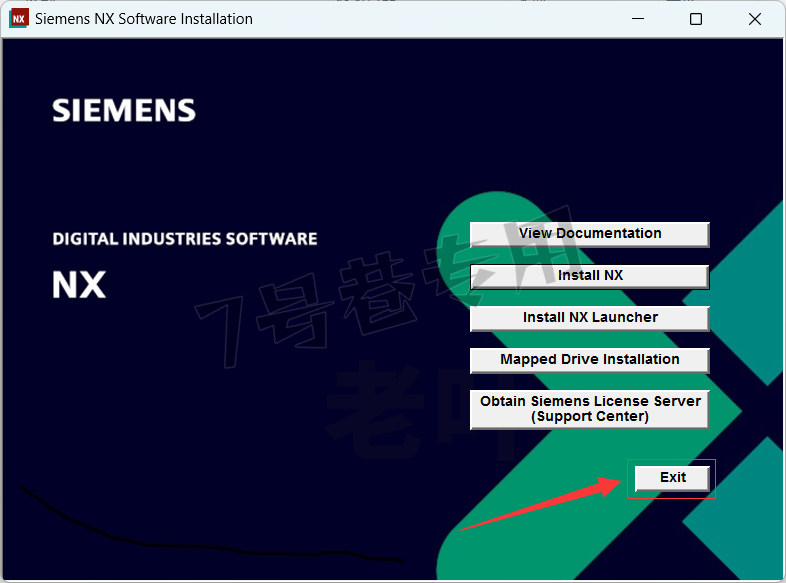The image size is (786, 583).
Task: Click the Exit button
Action: 672,478
